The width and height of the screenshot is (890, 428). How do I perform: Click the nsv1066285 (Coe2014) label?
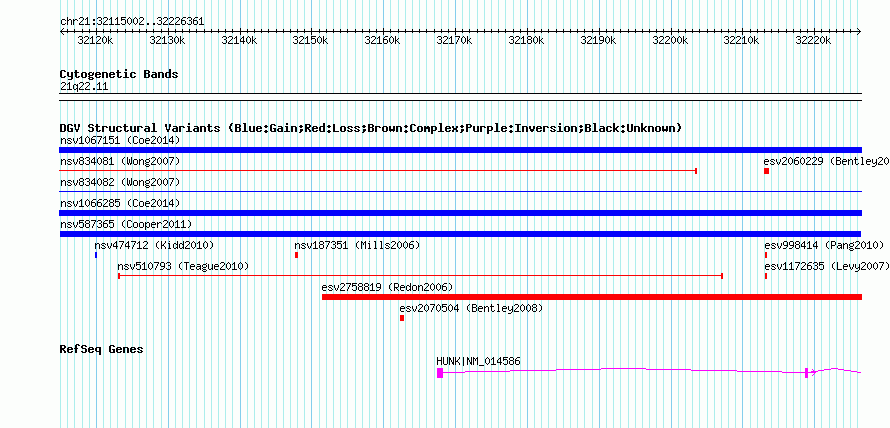tap(120, 204)
